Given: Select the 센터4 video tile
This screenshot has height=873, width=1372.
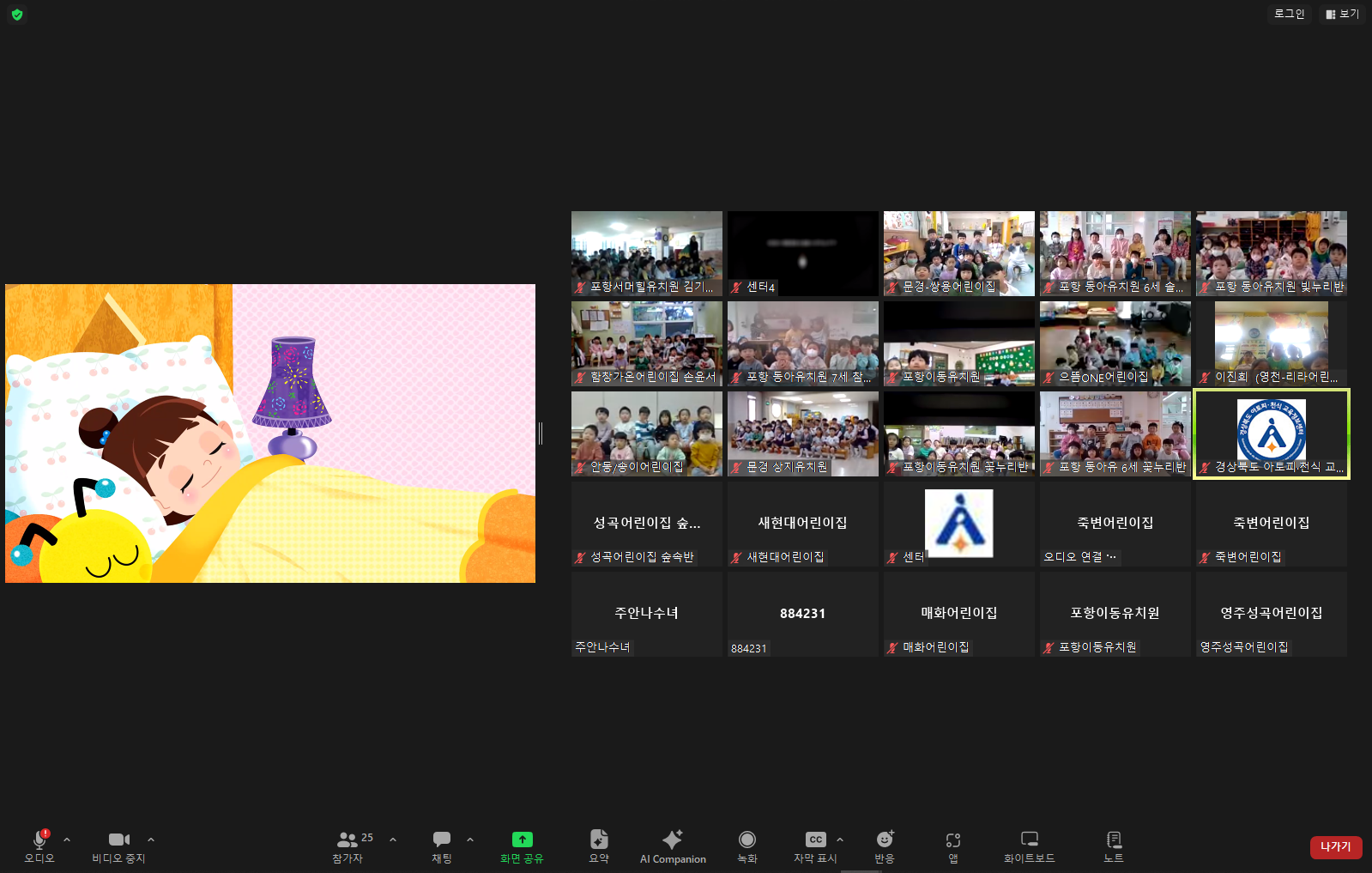Looking at the screenshot, I should (803, 253).
